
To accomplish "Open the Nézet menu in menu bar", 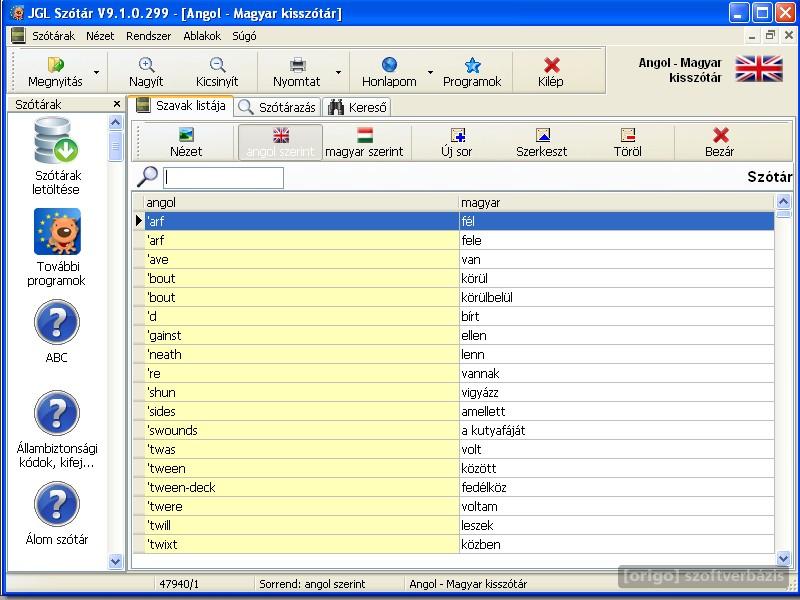I will click(100, 36).
